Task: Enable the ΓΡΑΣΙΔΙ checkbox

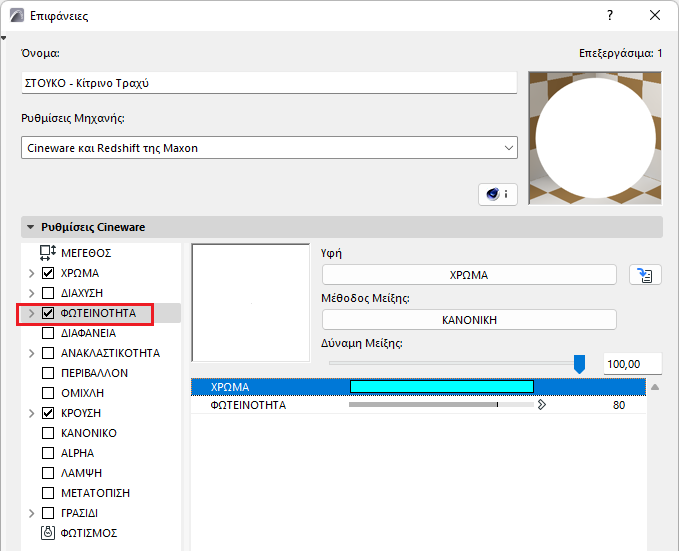Action: tap(48, 513)
